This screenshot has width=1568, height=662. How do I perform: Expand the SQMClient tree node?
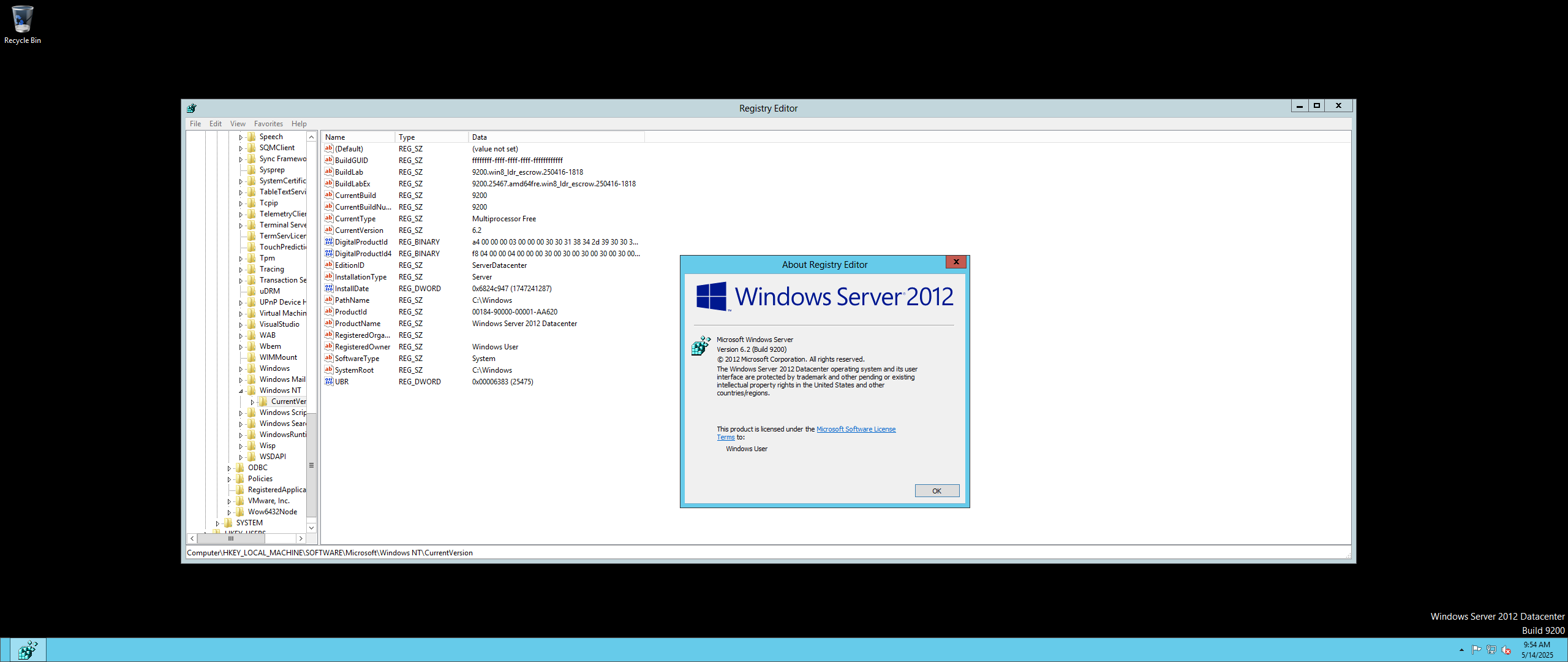pyautogui.click(x=241, y=148)
